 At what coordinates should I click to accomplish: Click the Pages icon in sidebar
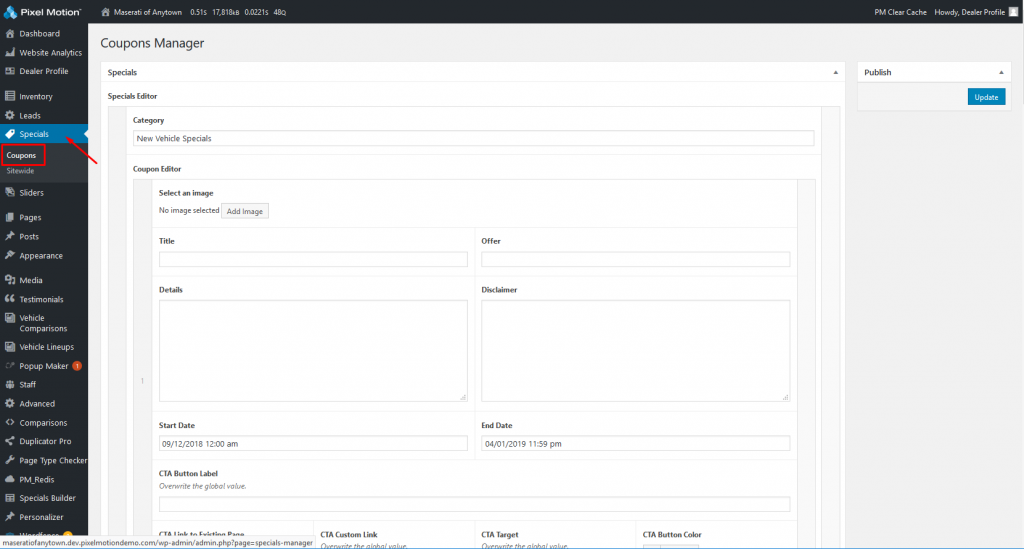tap(10, 217)
